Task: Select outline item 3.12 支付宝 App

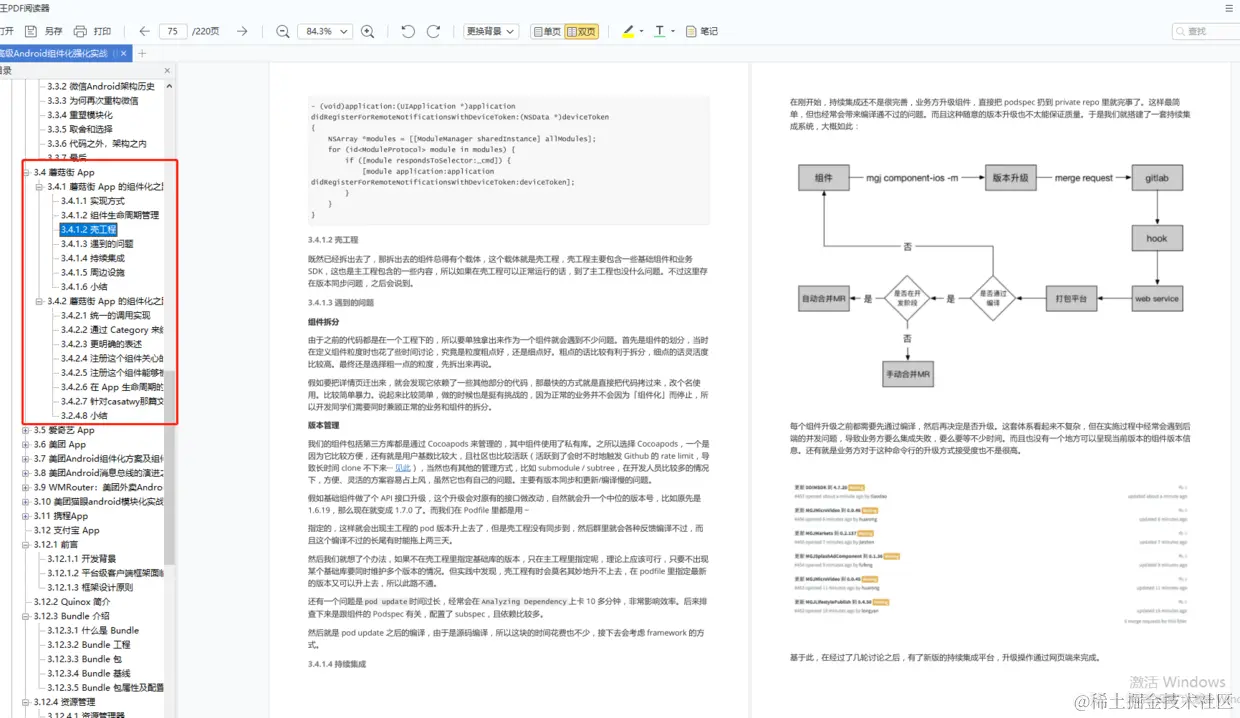Action: [x=67, y=530]
